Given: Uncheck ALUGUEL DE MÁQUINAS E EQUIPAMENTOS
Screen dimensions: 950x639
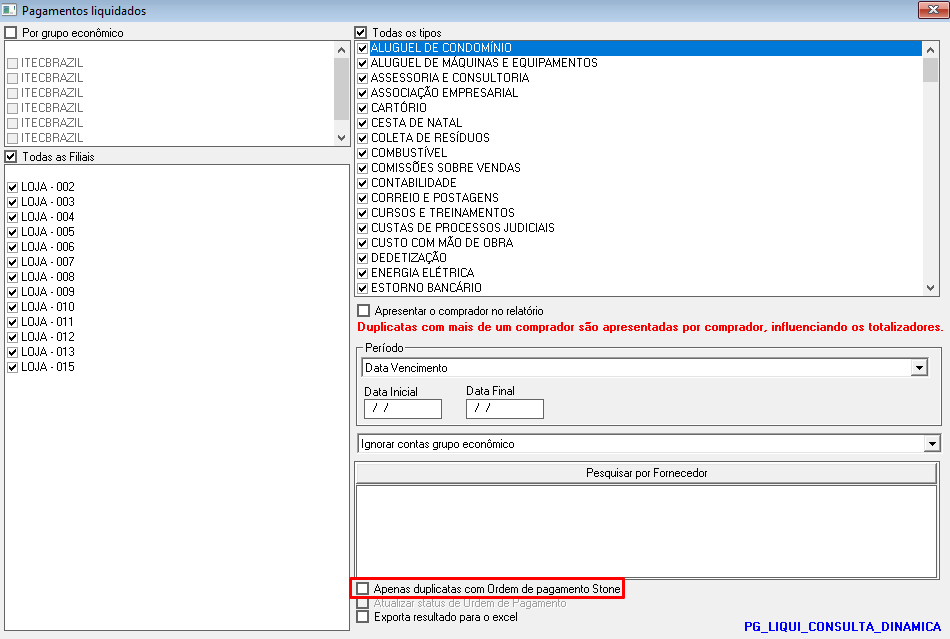Looking at the screenshot, I should pos(363,63).
